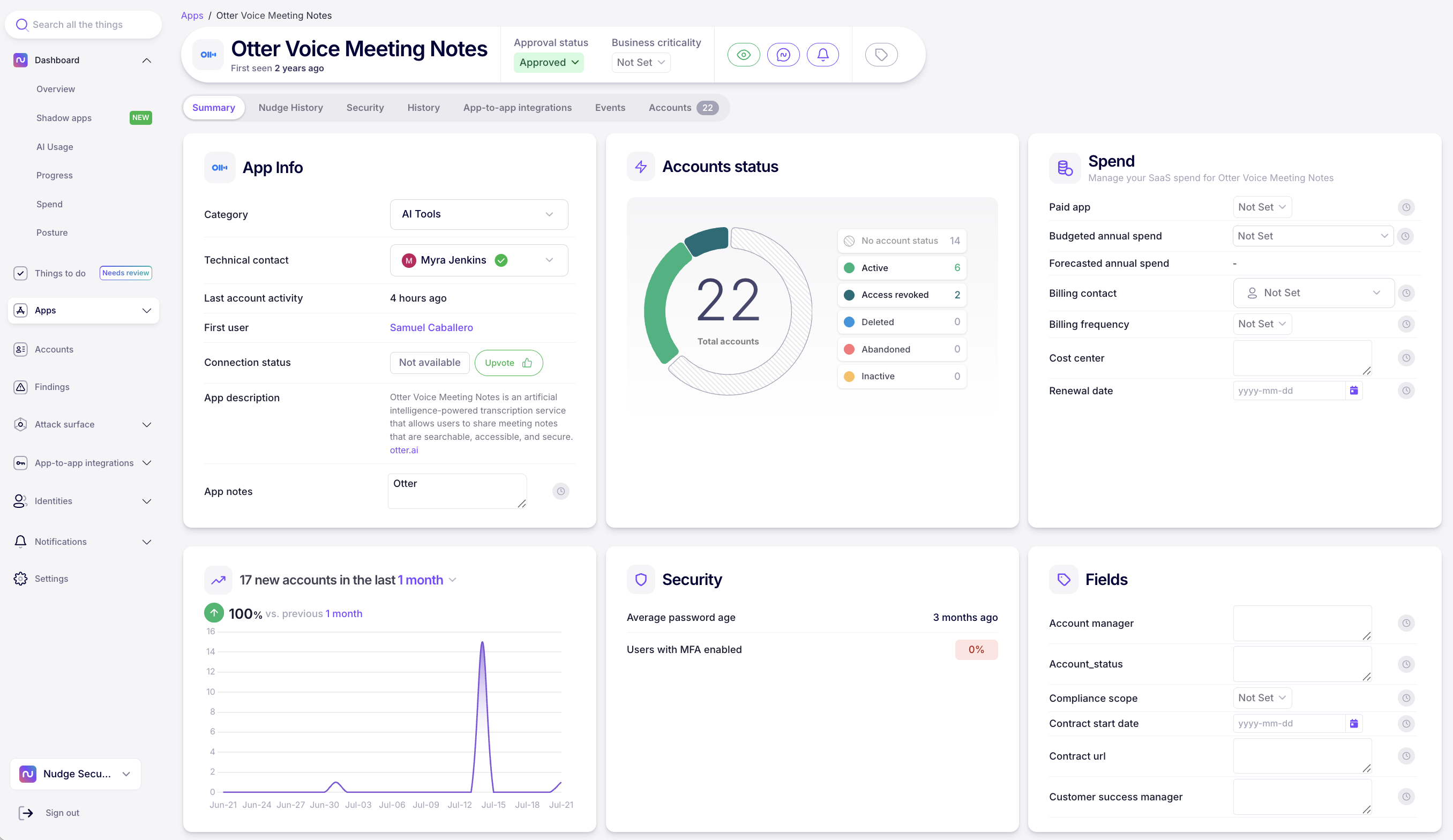Click the eye watch icon in header
The height and width of the screenshot is (840, 1453).
point(743,55)
